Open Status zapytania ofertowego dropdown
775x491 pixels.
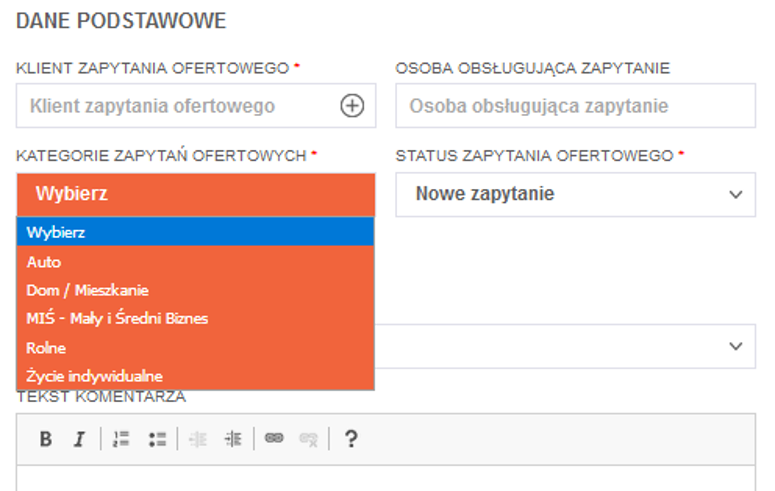click(575, 194)
